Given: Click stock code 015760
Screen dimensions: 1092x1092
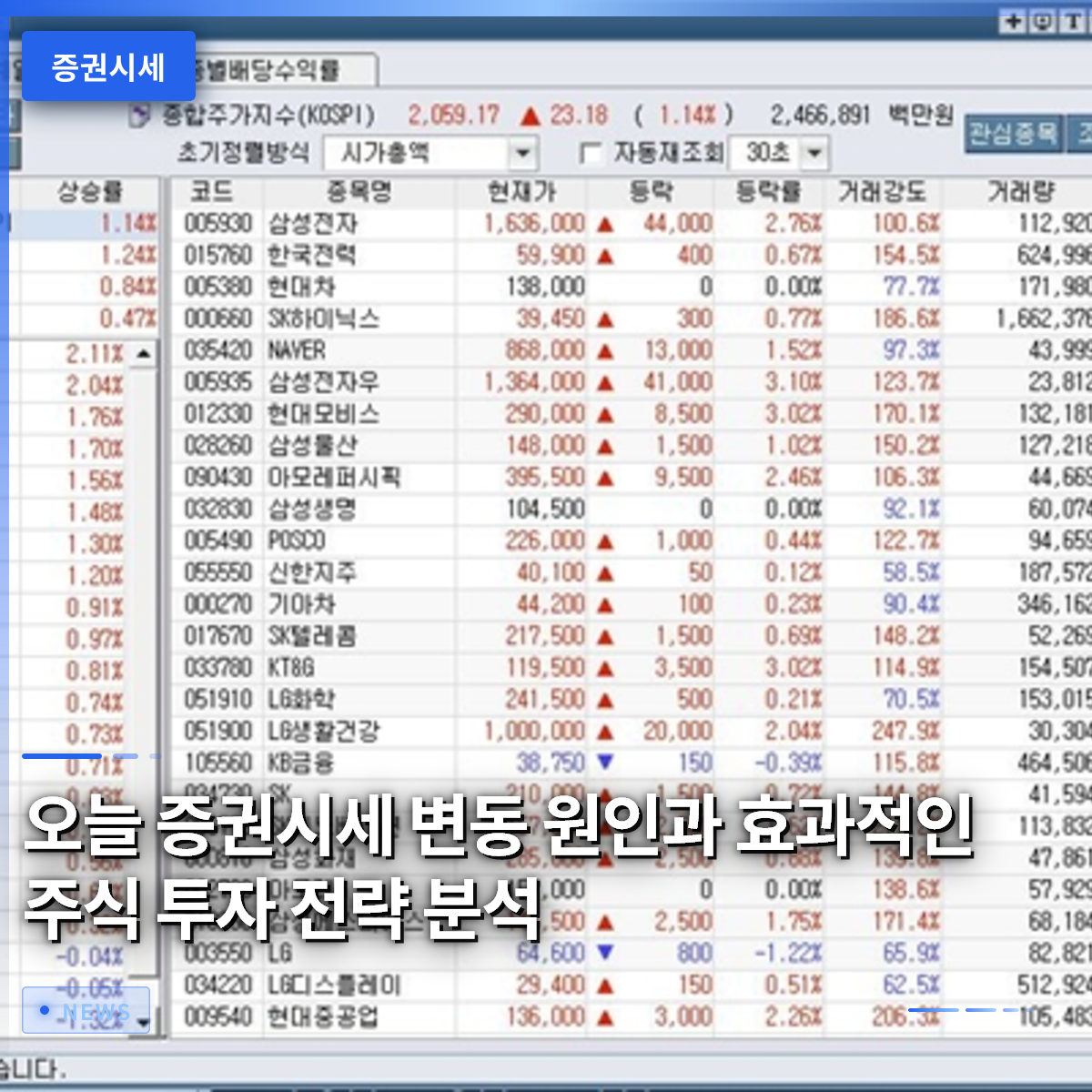Looking at the screenshot, I should pyautogui.click(x=218, y=256).
